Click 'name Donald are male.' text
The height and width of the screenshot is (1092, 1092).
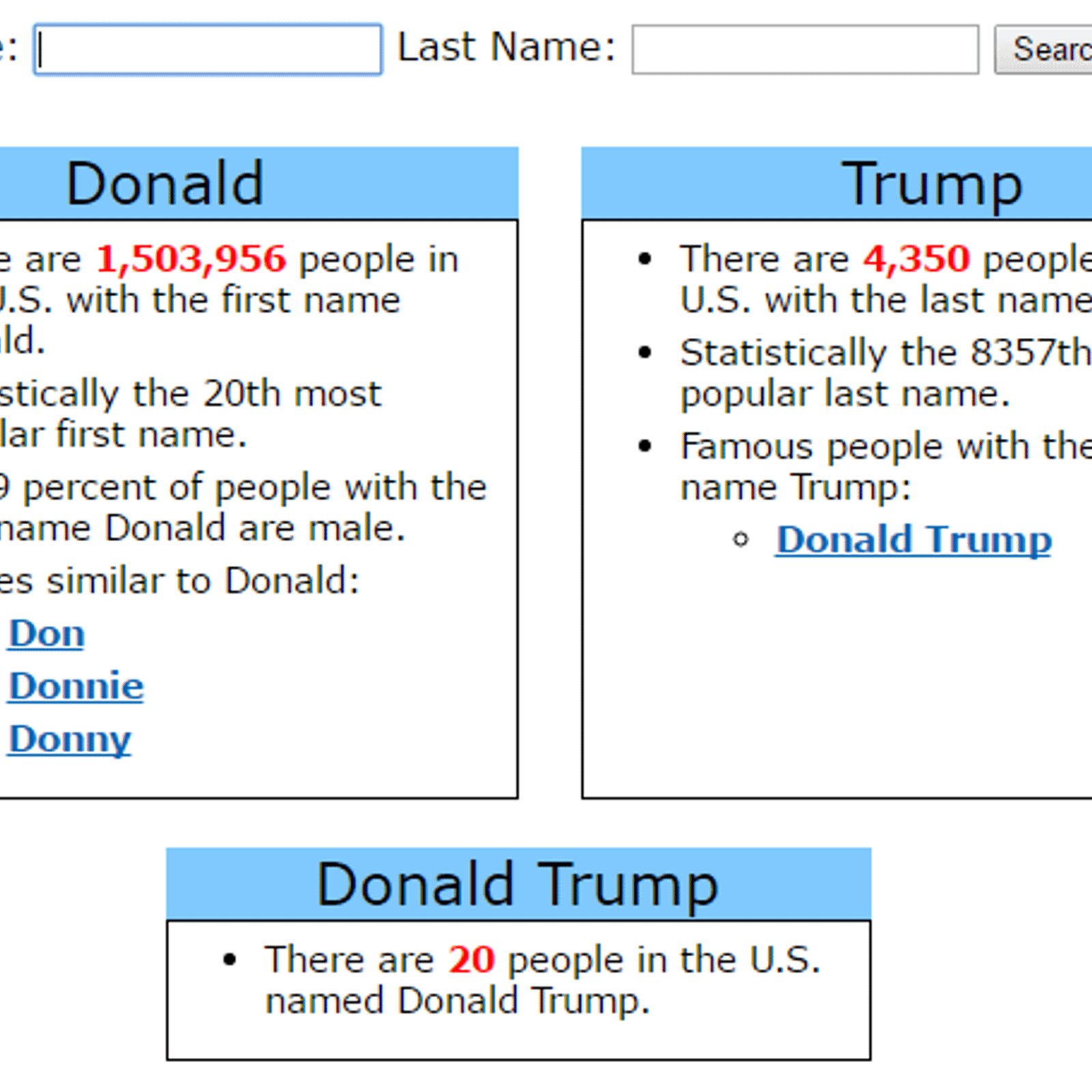203,529
